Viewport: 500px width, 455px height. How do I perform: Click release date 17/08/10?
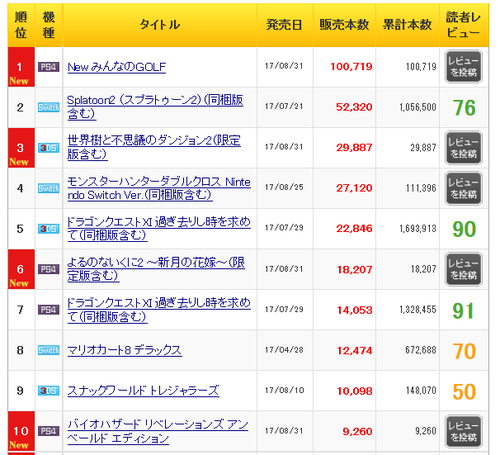click(284, 390)
